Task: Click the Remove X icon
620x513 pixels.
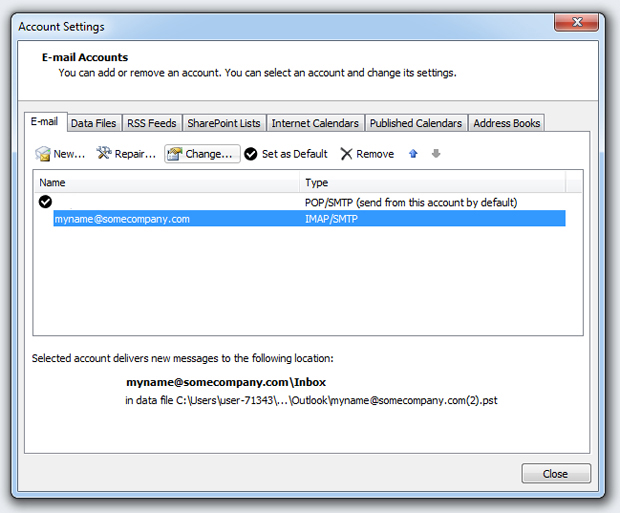Action: (x=347, y=154)
